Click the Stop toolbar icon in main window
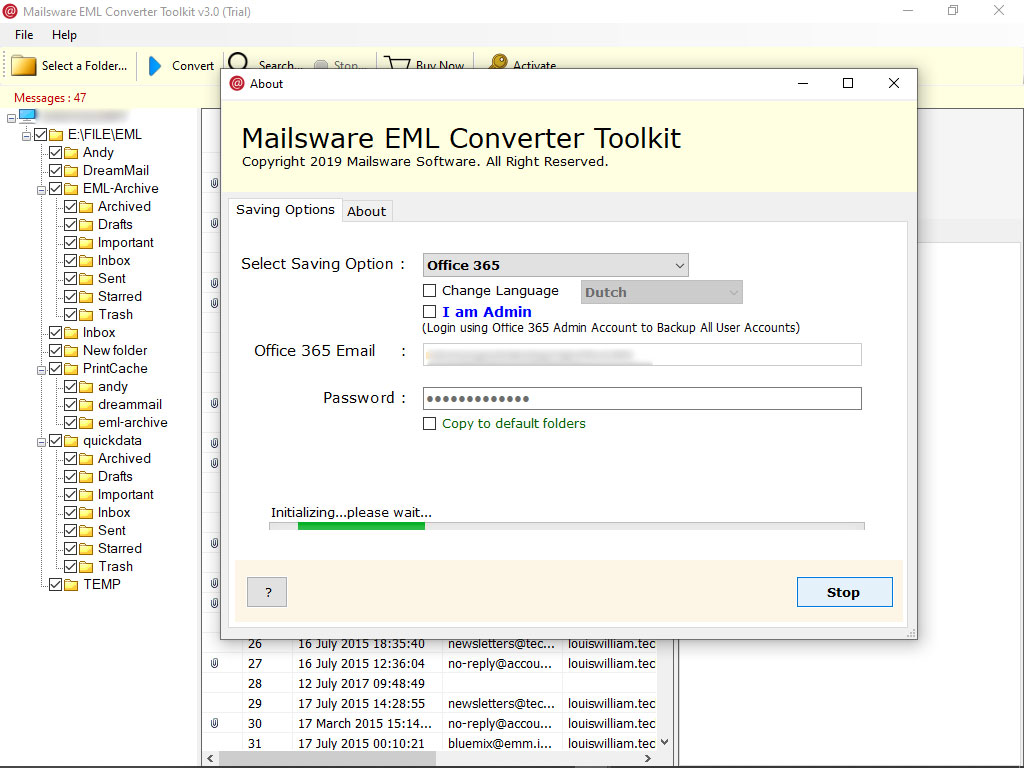1024x768 pixels. [x=321, y=65]
